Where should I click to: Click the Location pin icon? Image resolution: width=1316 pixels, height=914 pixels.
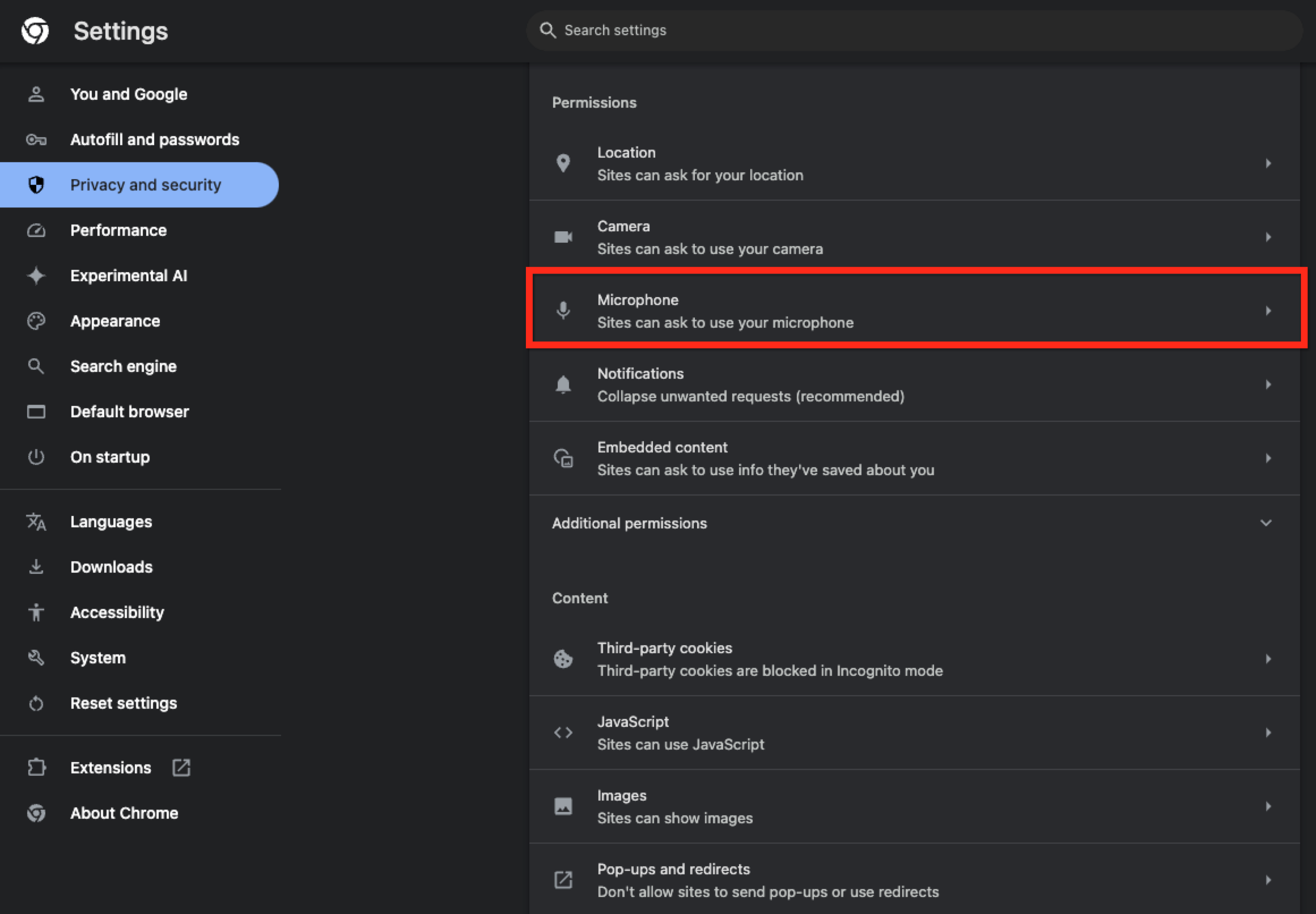563,163
